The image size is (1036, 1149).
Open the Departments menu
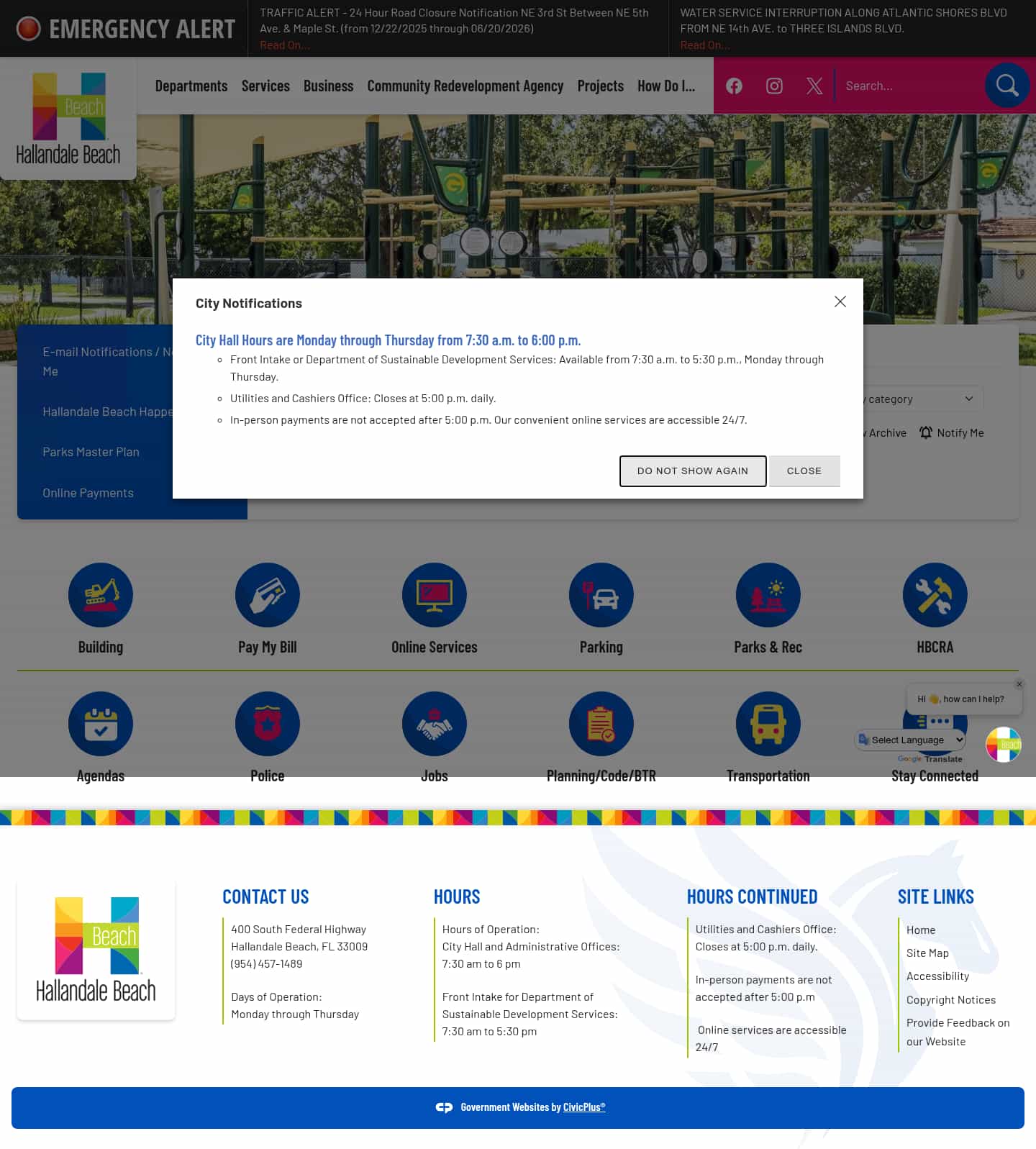coord(191,86)
